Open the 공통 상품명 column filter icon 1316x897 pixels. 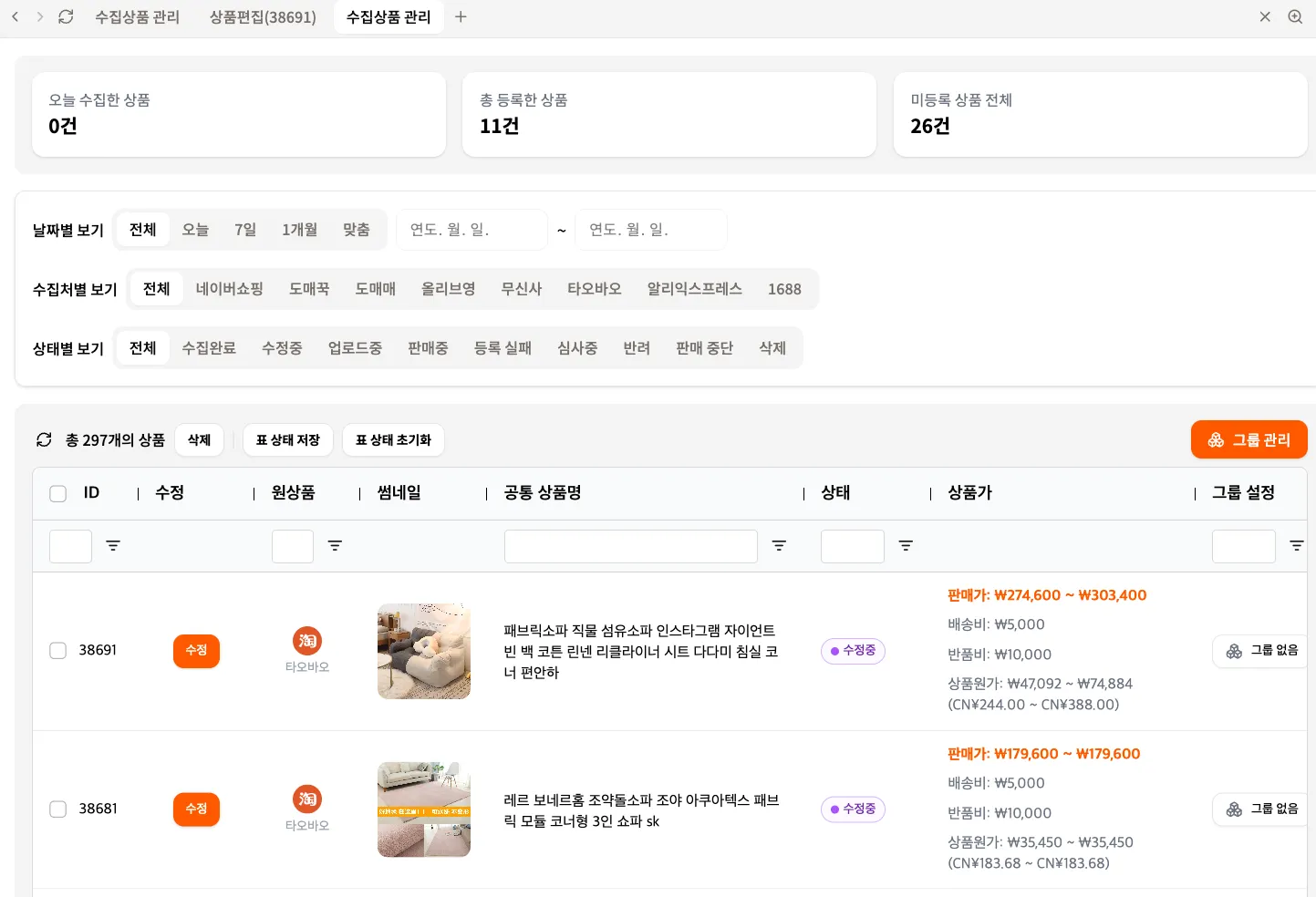pos(779,545)
